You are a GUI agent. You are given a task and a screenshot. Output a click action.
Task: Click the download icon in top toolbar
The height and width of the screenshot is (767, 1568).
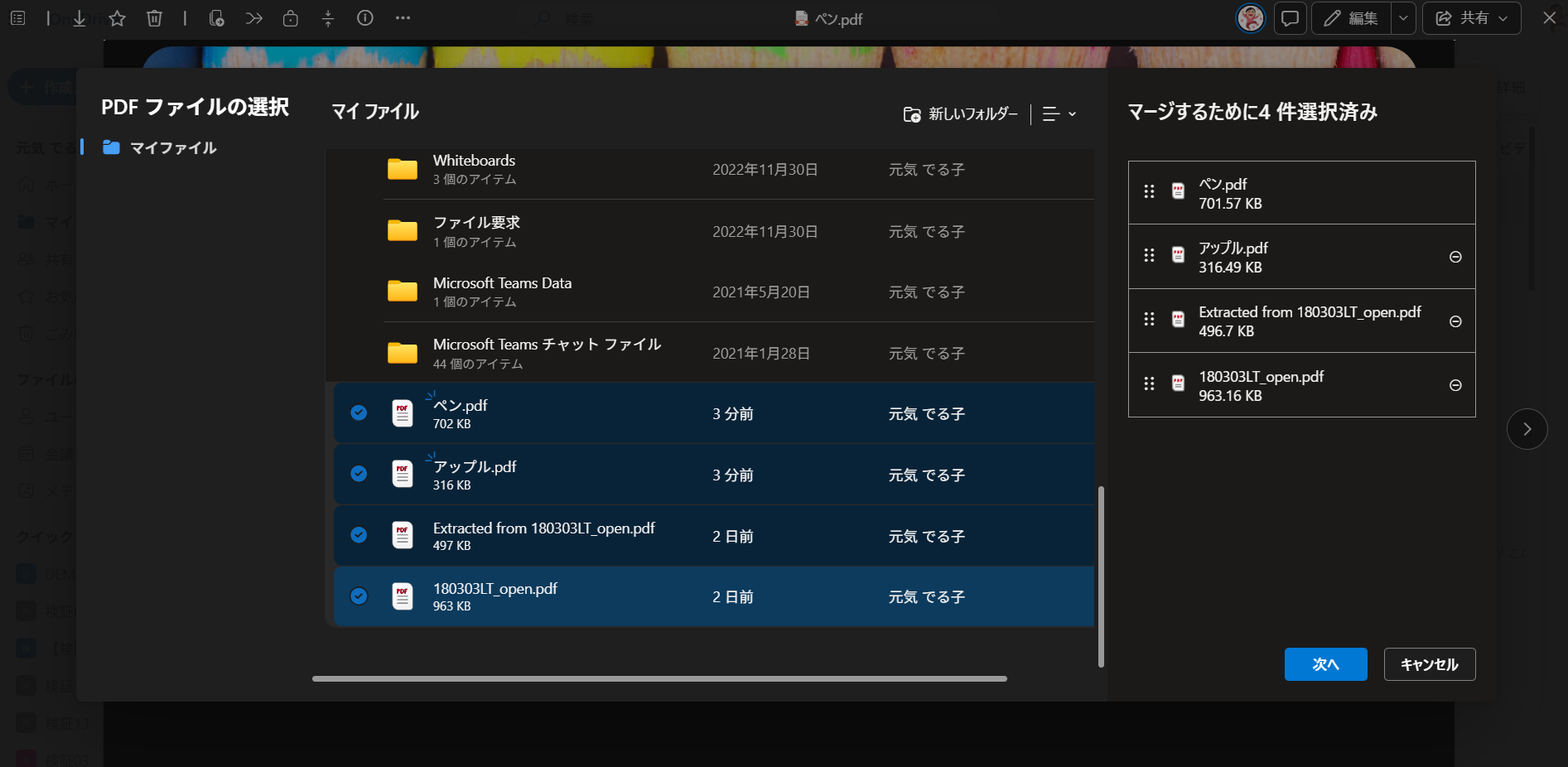point(80,18)
